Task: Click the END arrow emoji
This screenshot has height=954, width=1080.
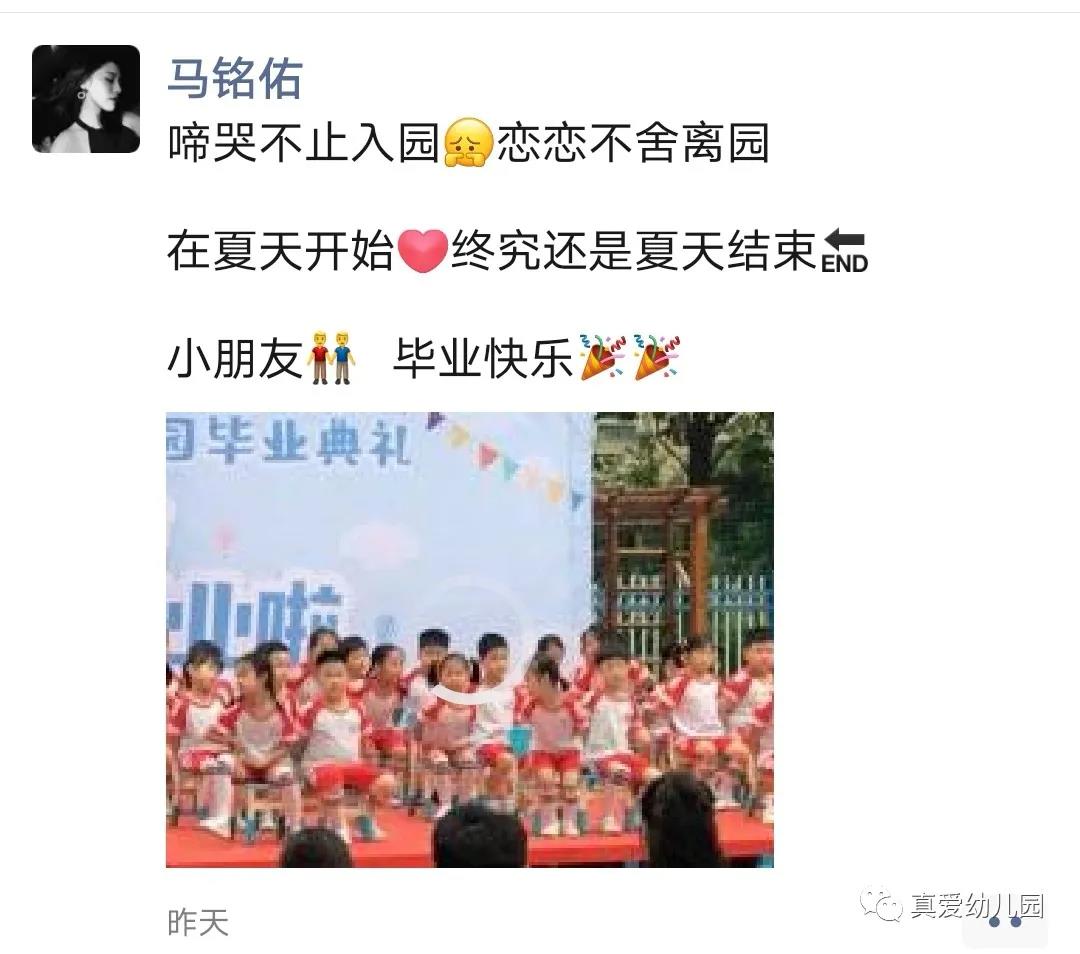Action: point(844,251)
